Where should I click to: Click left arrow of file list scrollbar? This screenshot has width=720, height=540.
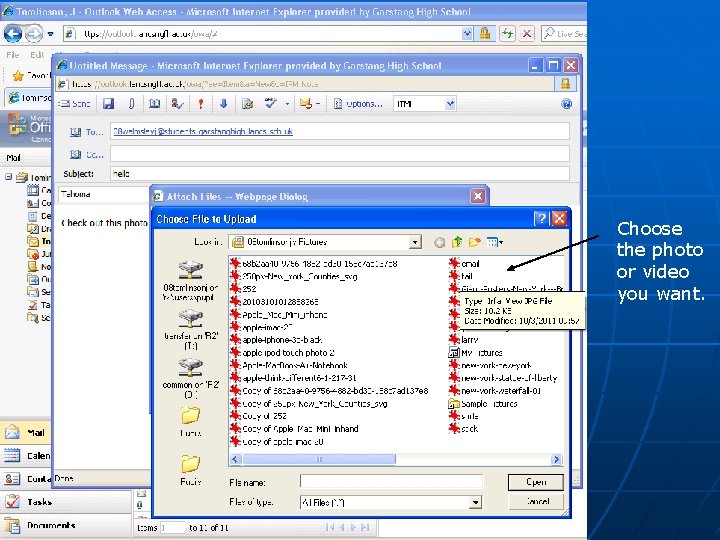(x=236, y=459)
